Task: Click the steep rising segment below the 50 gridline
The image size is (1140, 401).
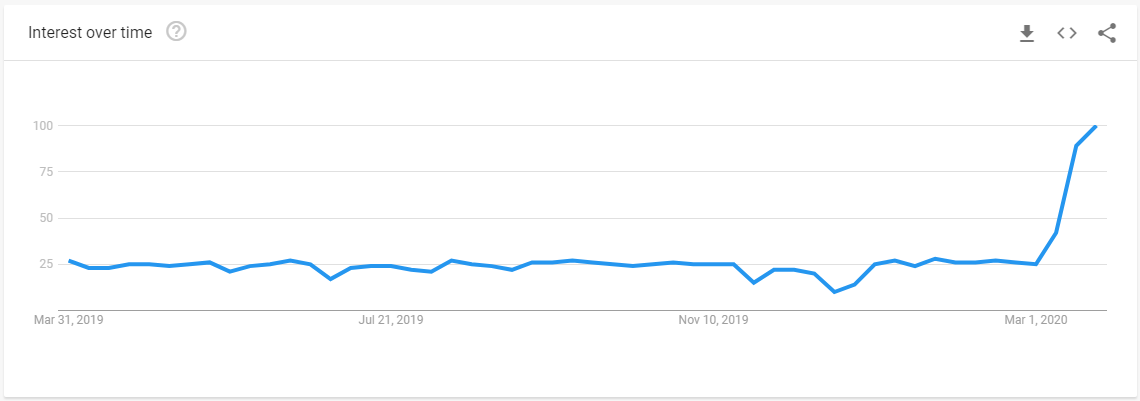Action: click(x=1046, y=248)
